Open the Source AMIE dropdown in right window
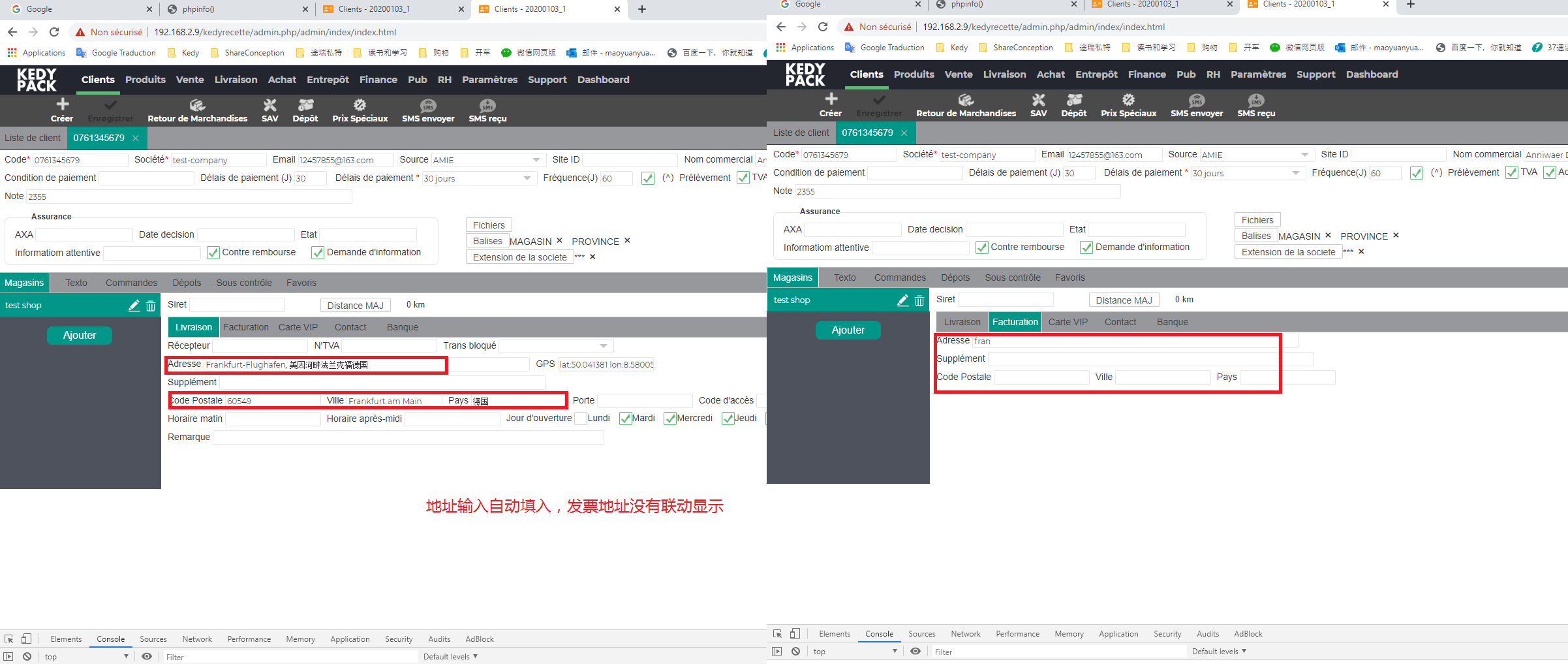This screenshot has height=664, width=1568. pos(1305,155)
